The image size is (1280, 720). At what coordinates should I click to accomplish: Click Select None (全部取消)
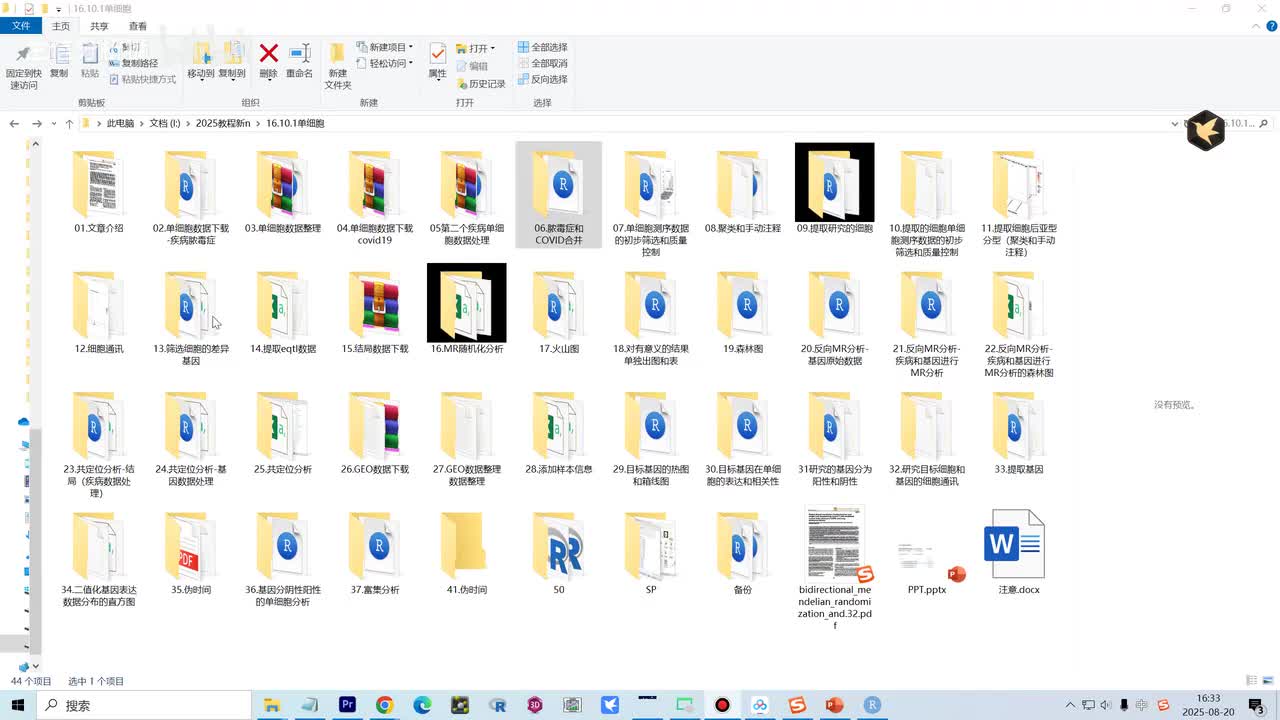[x=542, y=63]
